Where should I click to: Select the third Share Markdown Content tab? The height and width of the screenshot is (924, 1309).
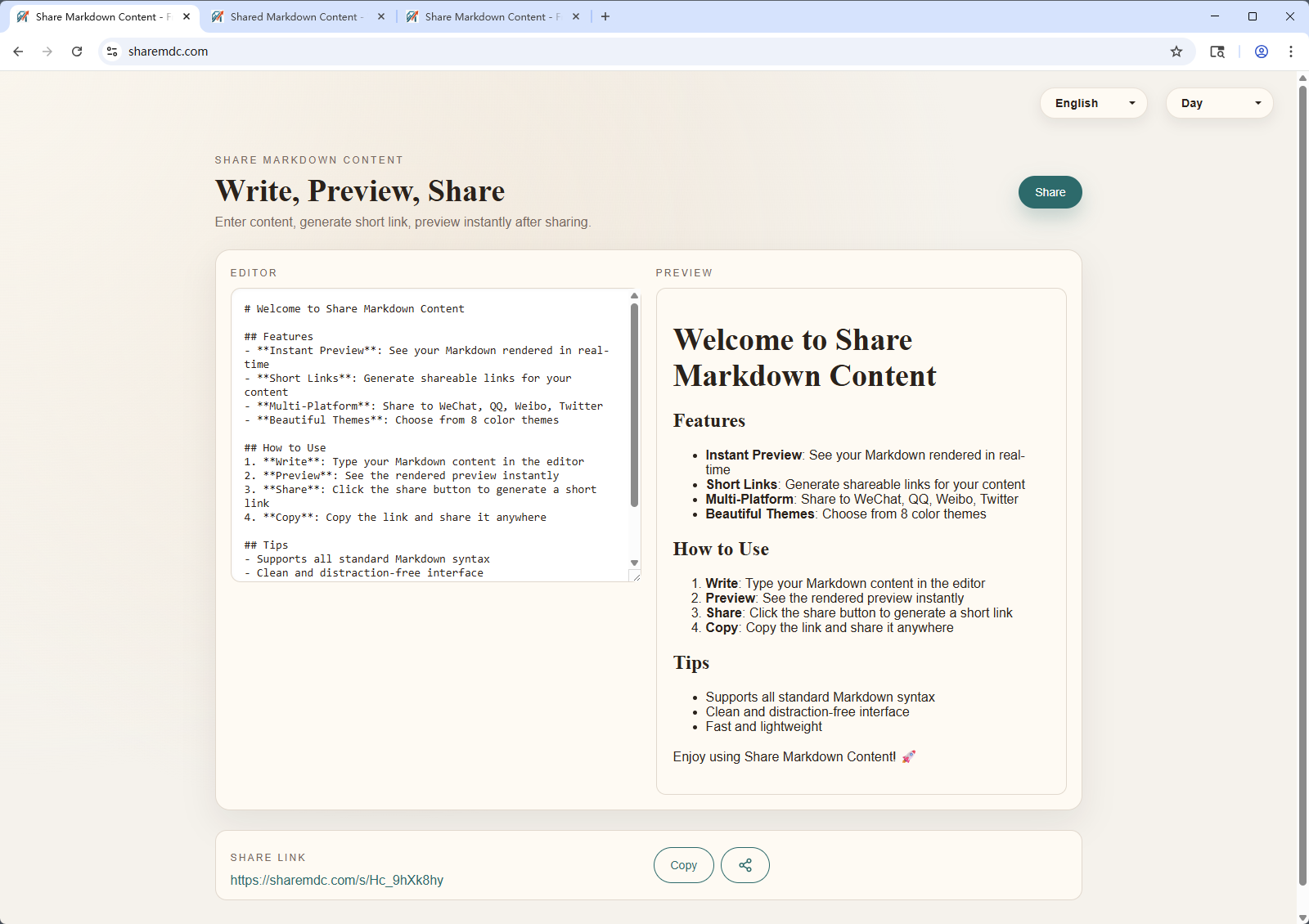(x=487, y=16)
